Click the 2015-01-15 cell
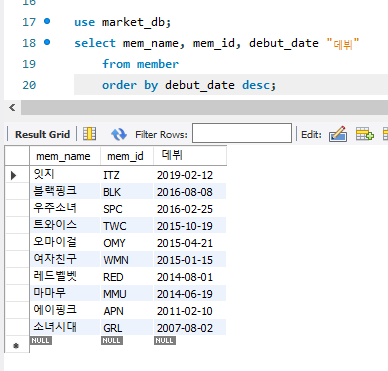Screen dimensions: 388x371 point(190,260)
